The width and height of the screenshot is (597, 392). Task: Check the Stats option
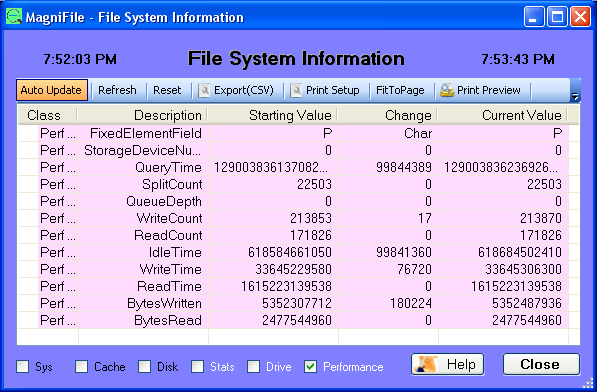pyautogui.click(x=197, y=367)
